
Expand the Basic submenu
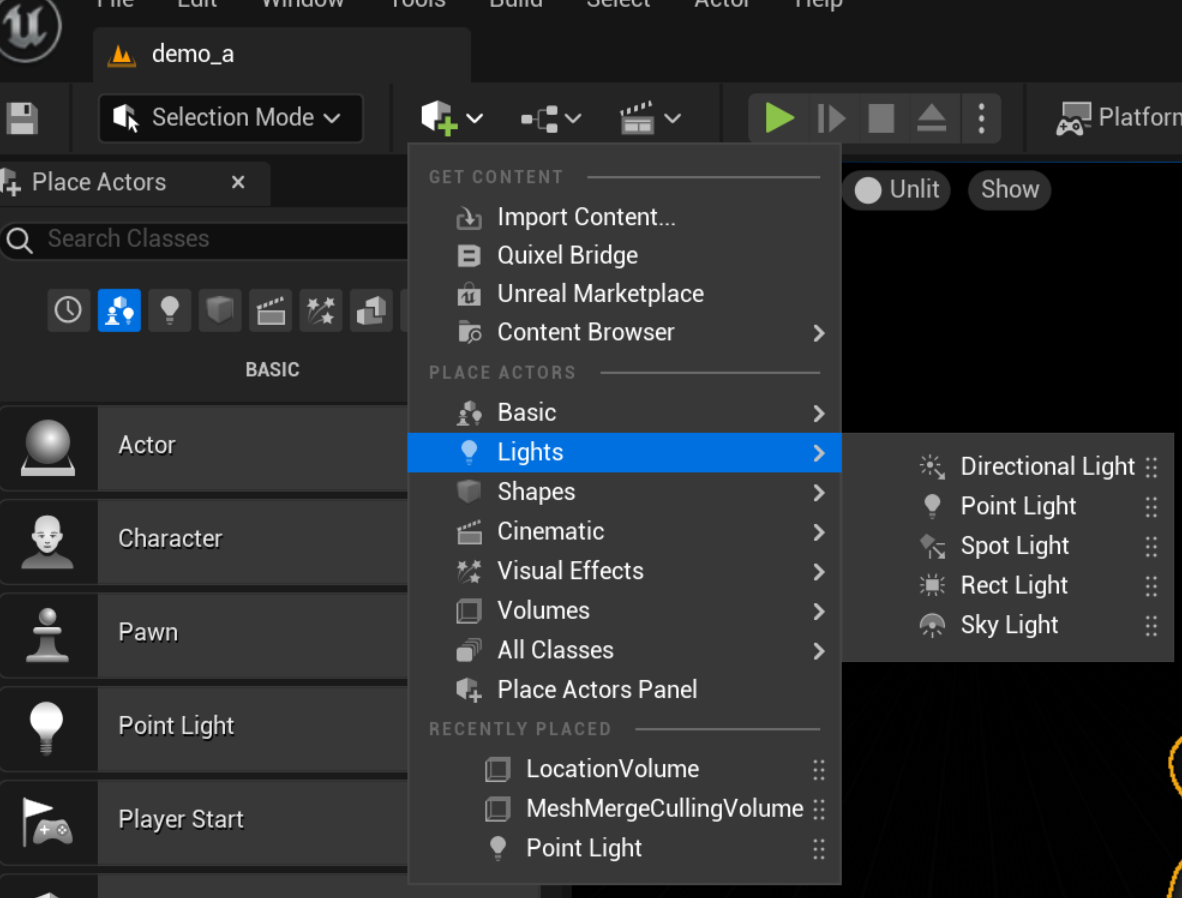624,413
